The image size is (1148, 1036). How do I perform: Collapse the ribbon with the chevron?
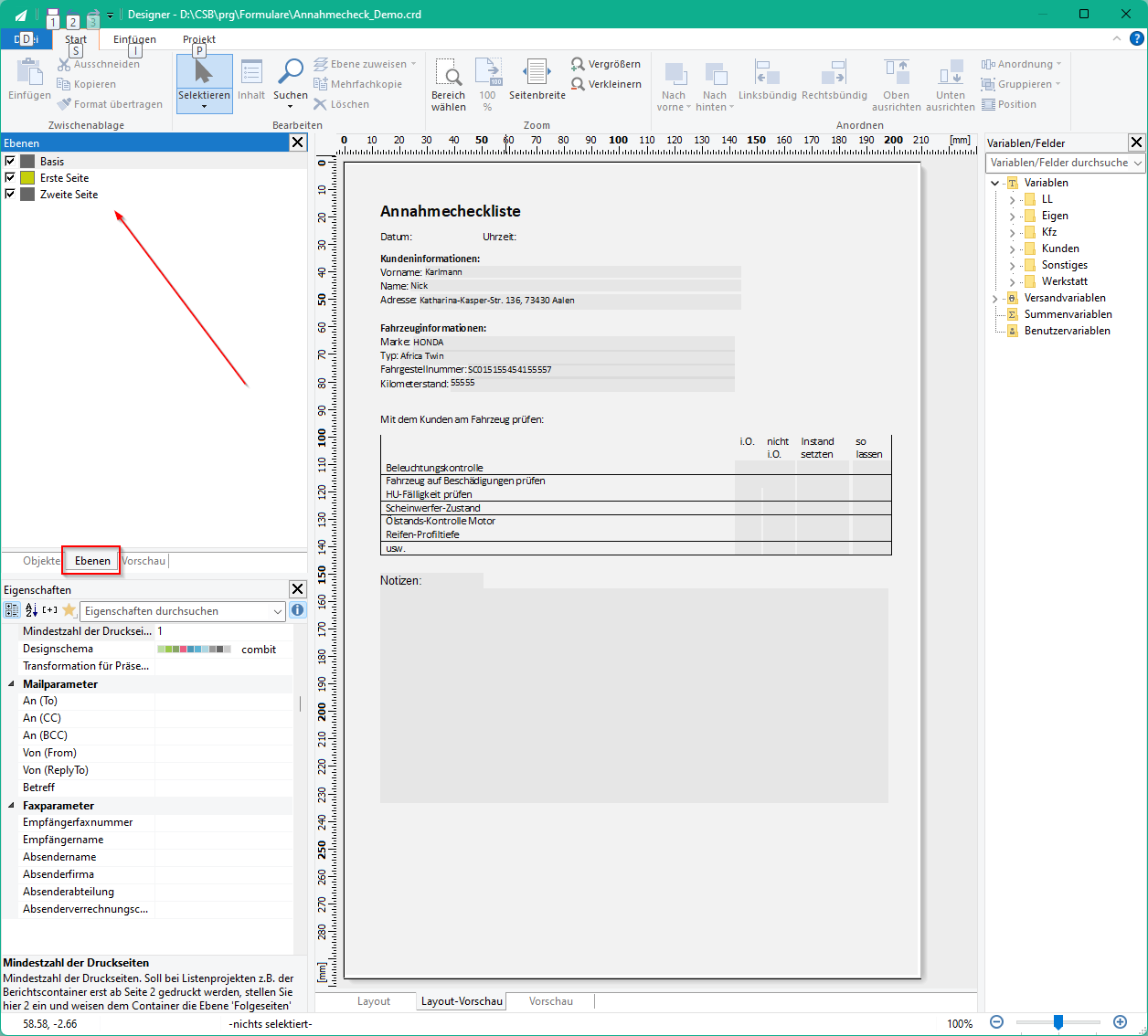1116,38
